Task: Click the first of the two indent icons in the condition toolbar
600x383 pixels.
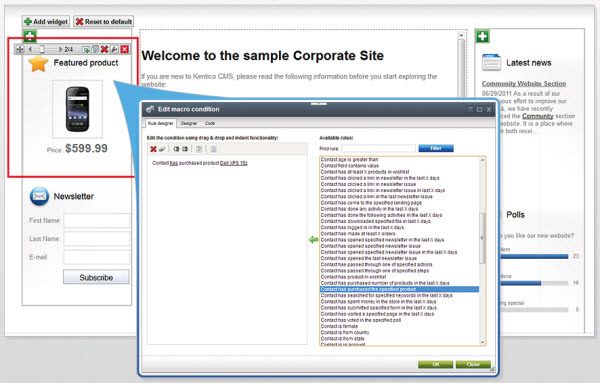Action: [199, 149]
